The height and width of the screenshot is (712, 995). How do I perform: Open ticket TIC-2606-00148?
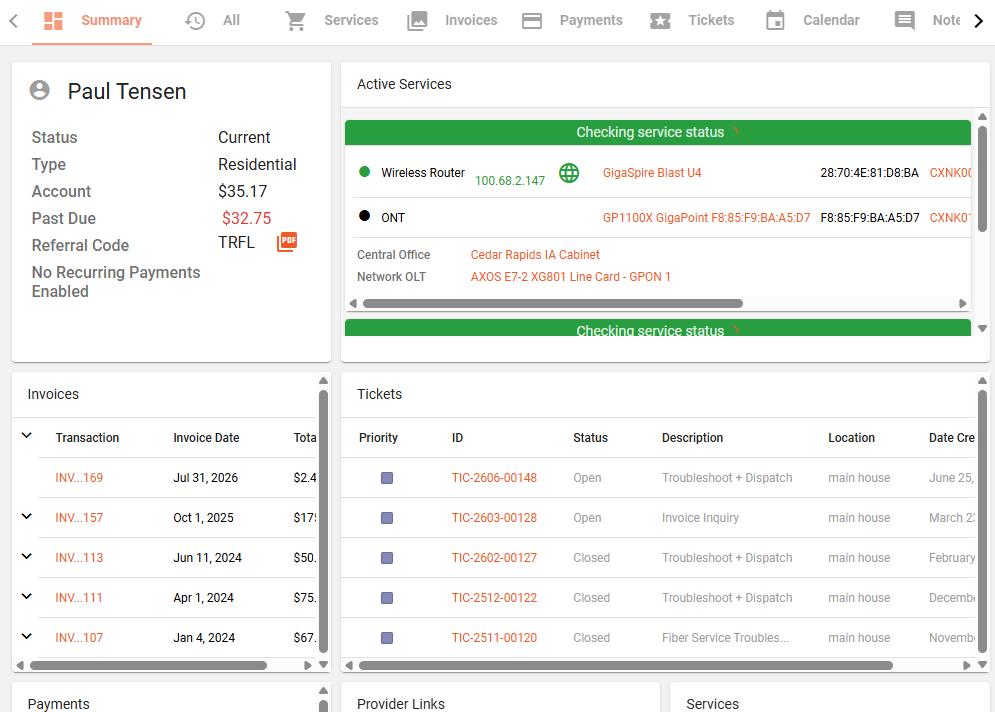494,478
